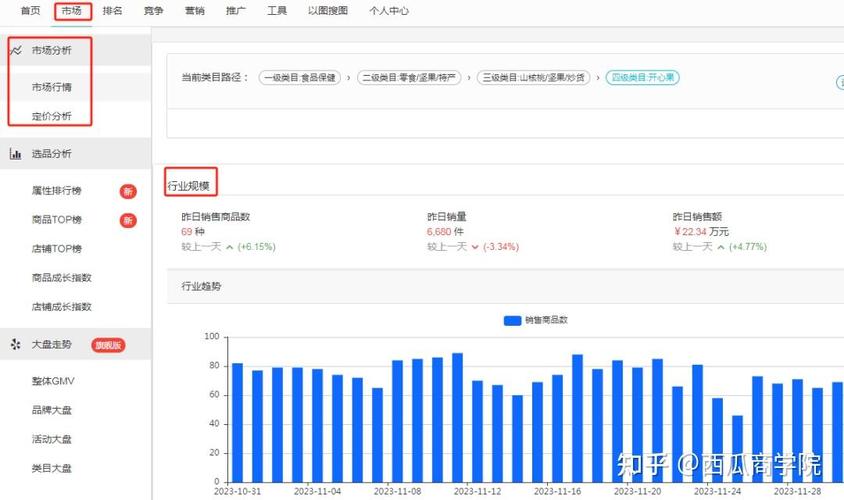Click the ¥22.34 万元 sales amount
This screenshot has width=844, height=500.
tap(701, 232)
